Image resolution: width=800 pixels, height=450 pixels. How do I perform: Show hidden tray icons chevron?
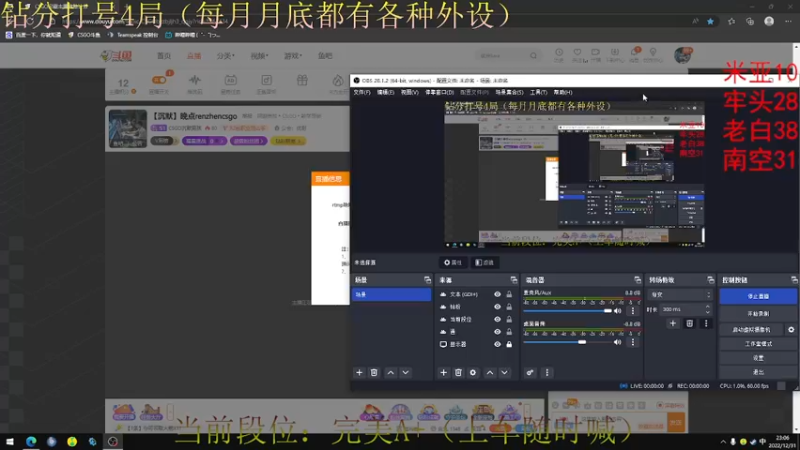722,442
